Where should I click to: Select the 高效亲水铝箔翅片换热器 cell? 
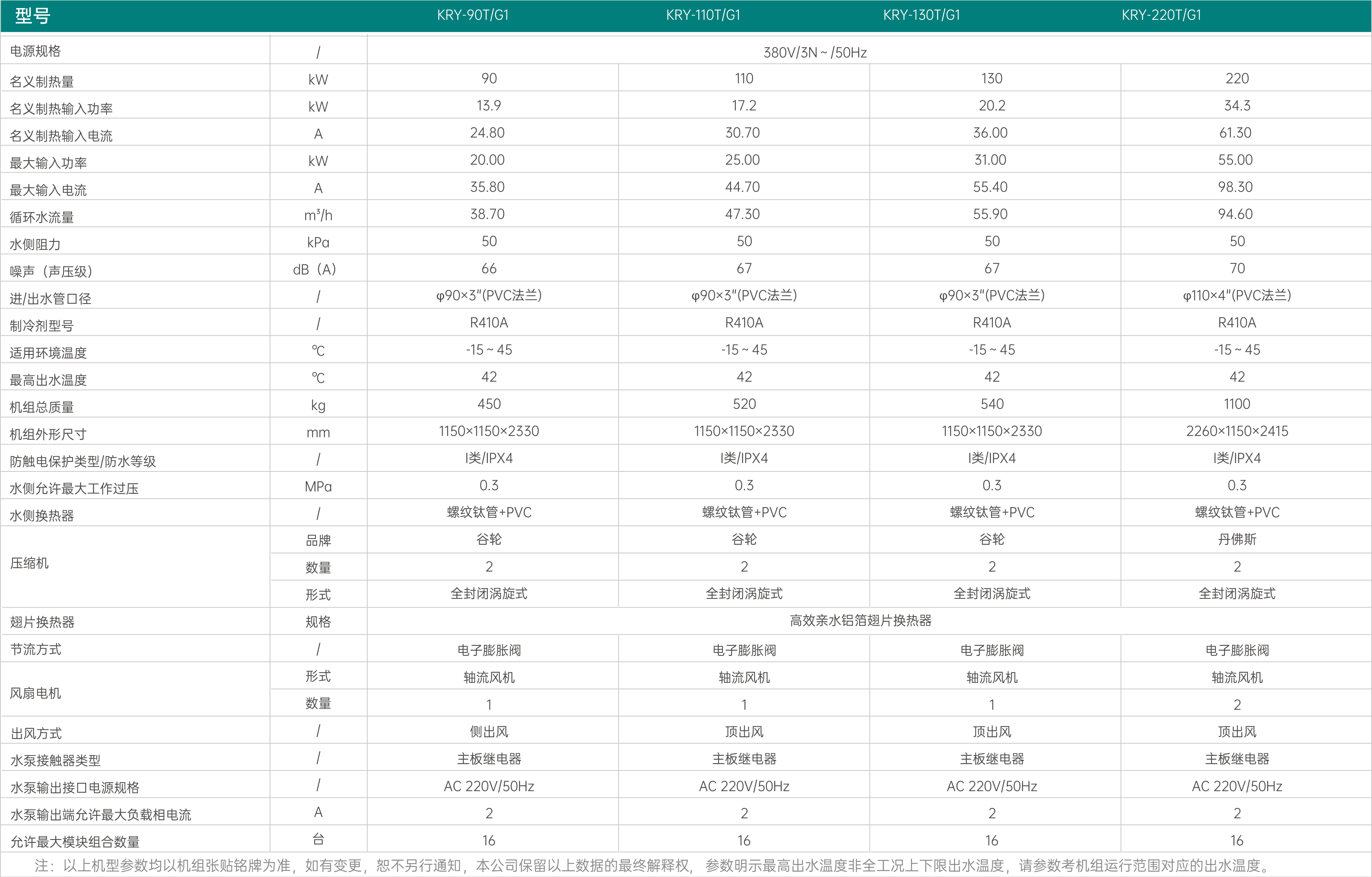point(860,621)
